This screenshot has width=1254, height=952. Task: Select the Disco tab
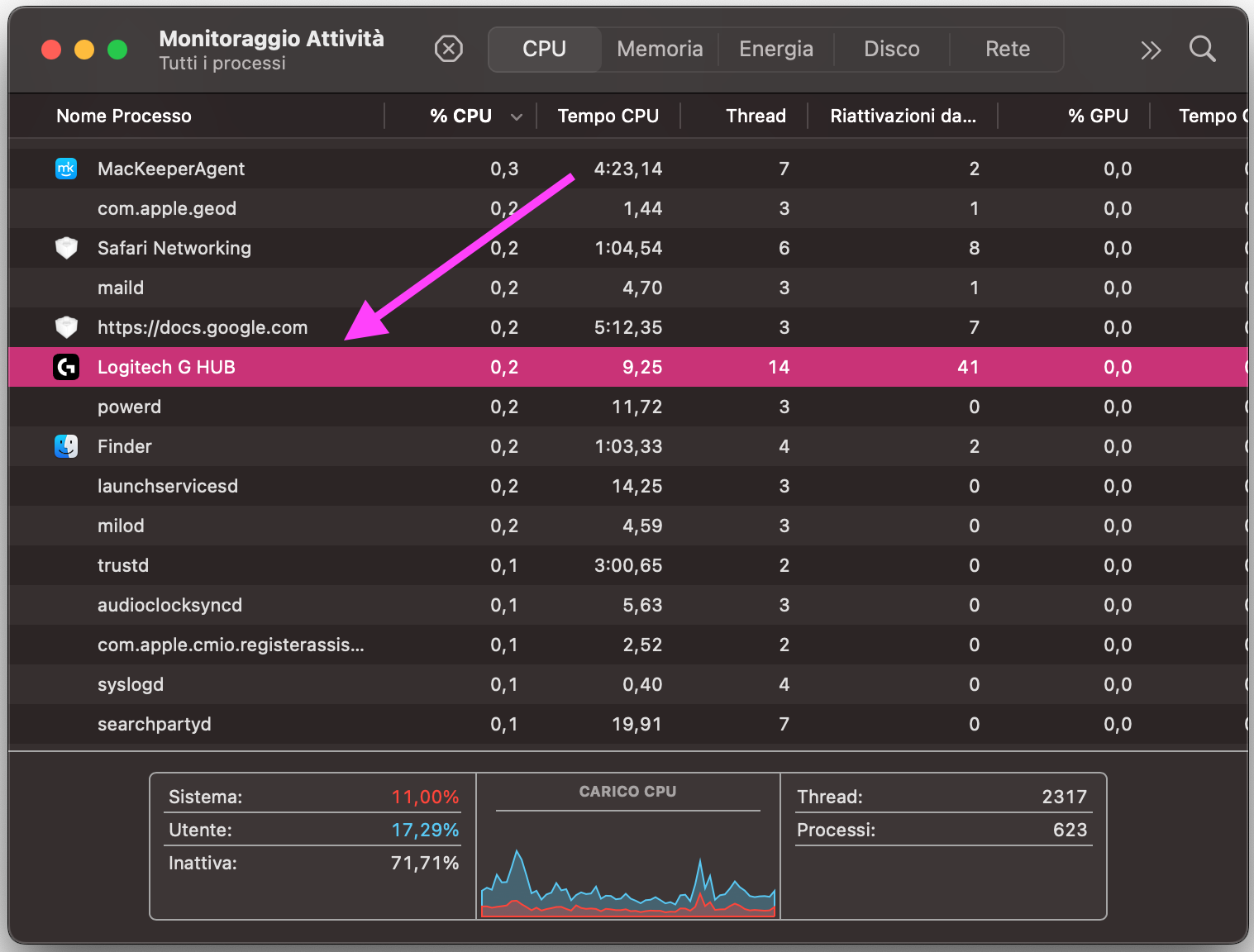(x=891, y=50)
